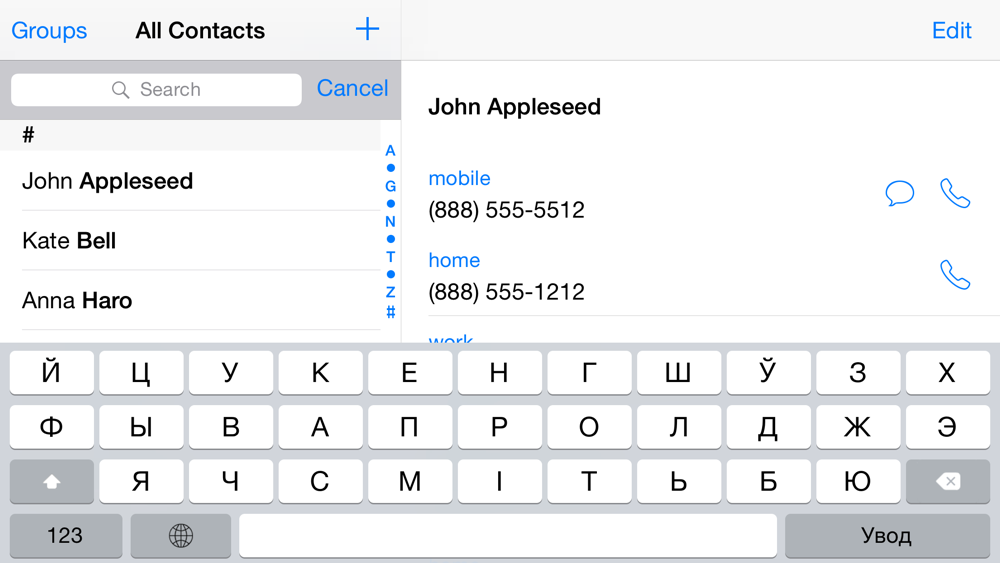Tap the Э key
Screen dimensions: 1000x563
coord(948,427)
